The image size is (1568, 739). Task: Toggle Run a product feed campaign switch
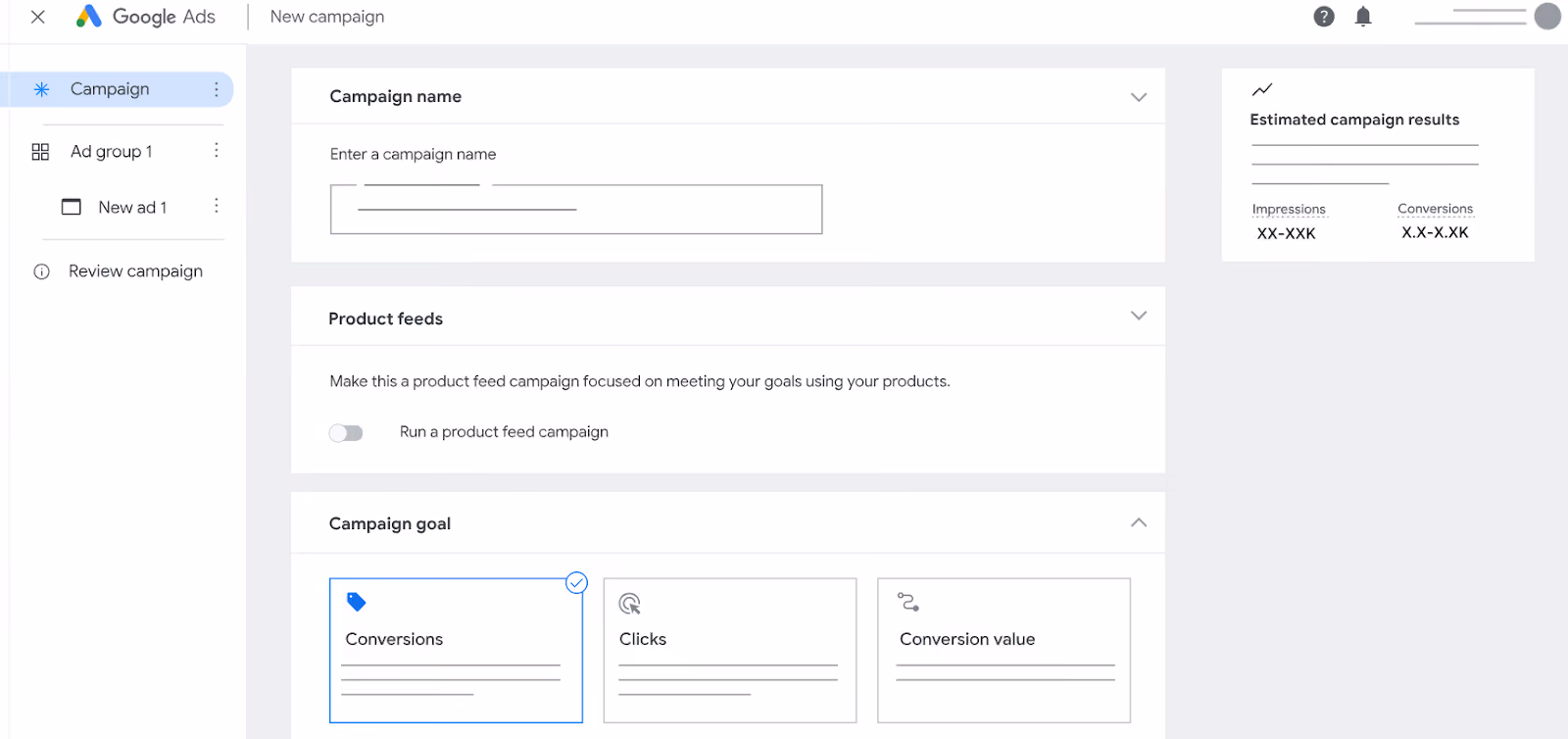coord(346,433)
